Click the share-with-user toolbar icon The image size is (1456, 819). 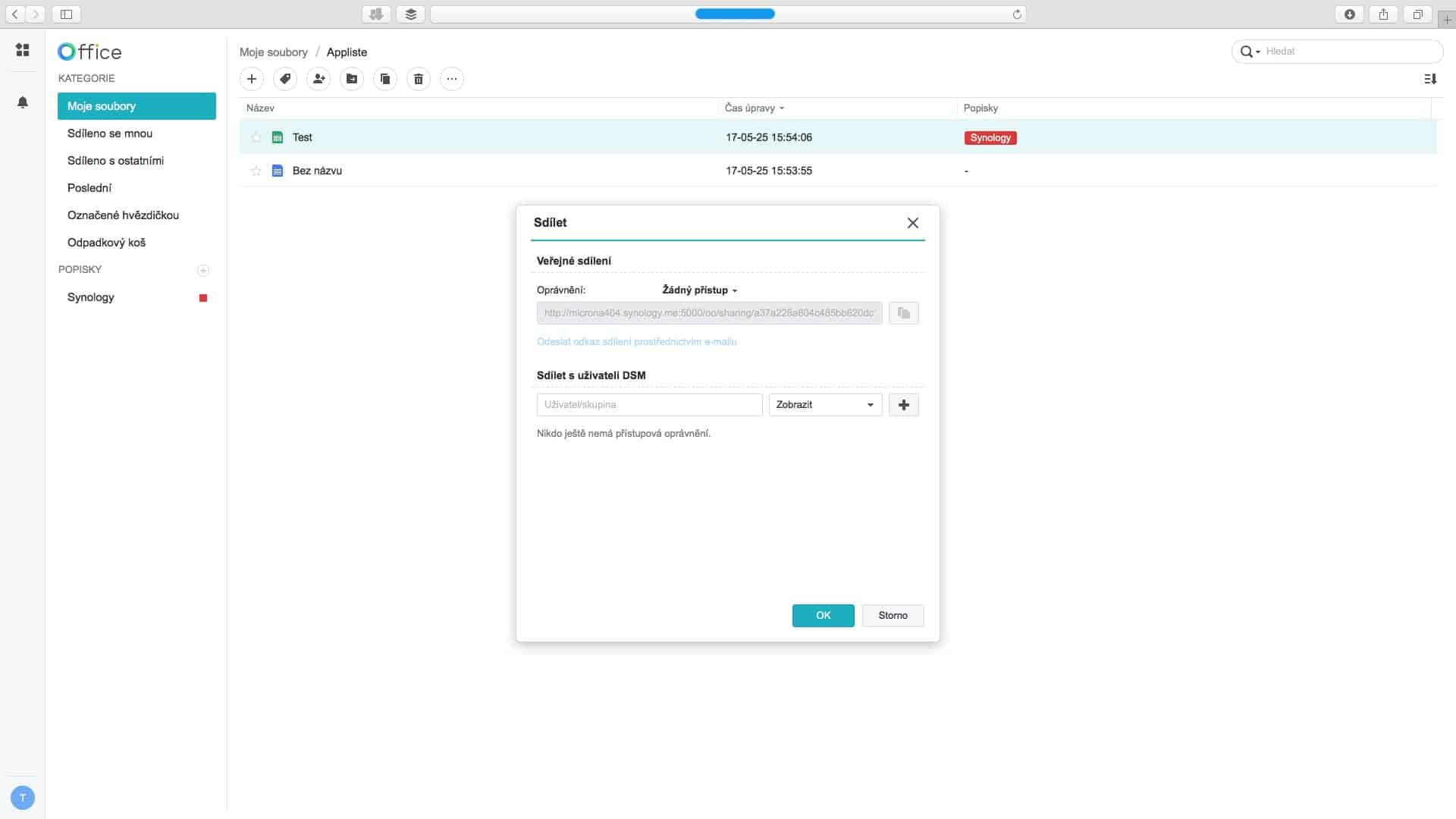[x=318, y=79]
